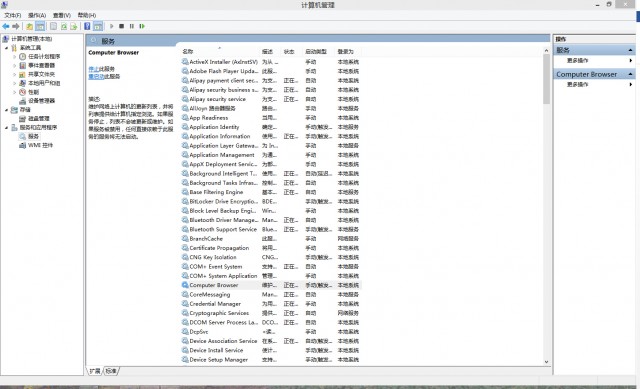Viewport: 640px width, 389px height.
Task: Click the scroll-down arrow of the services list
Action: pyautogui.click(x=546, y=362)
